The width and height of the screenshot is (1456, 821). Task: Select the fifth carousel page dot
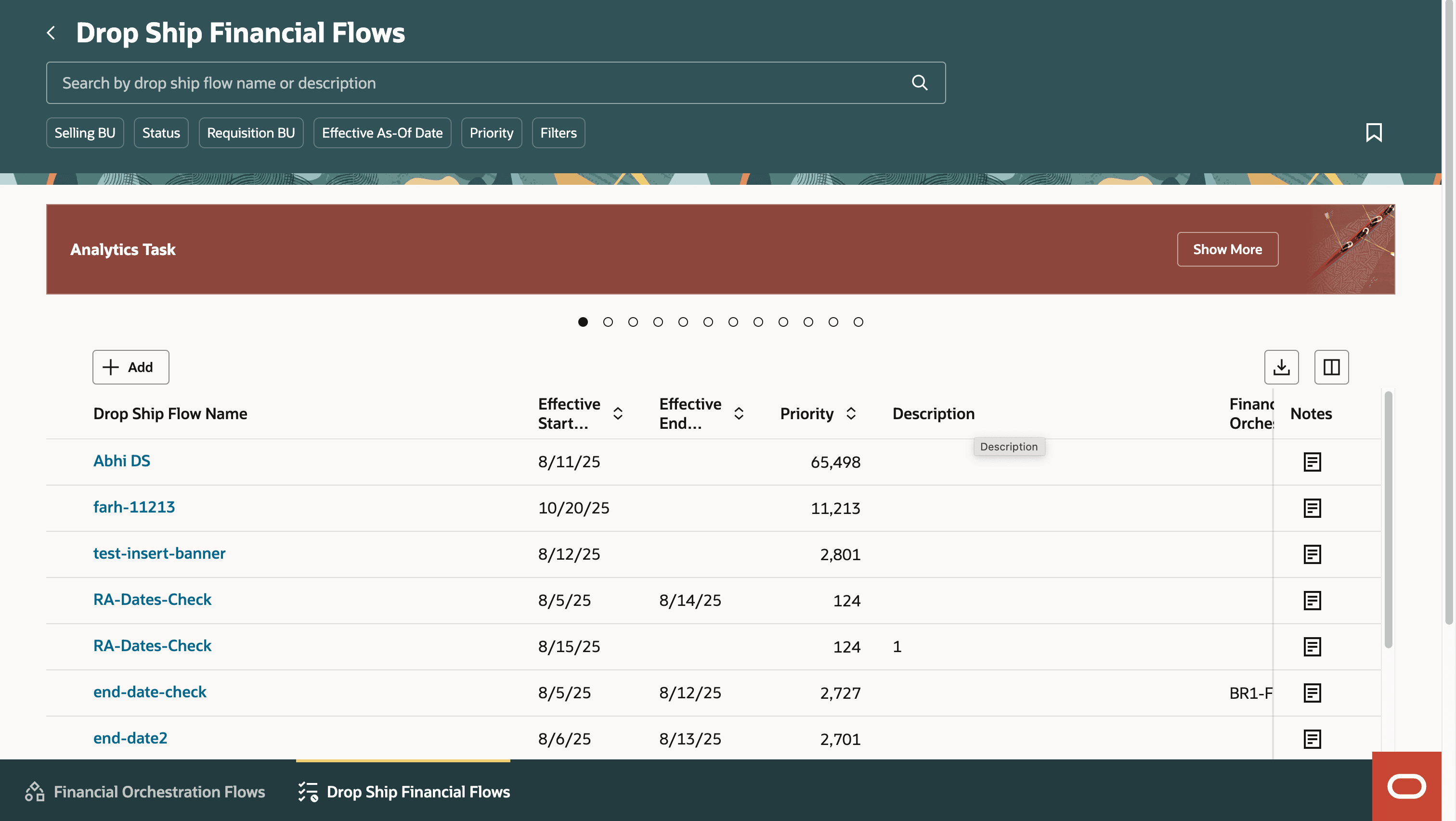tap(683, 322)
